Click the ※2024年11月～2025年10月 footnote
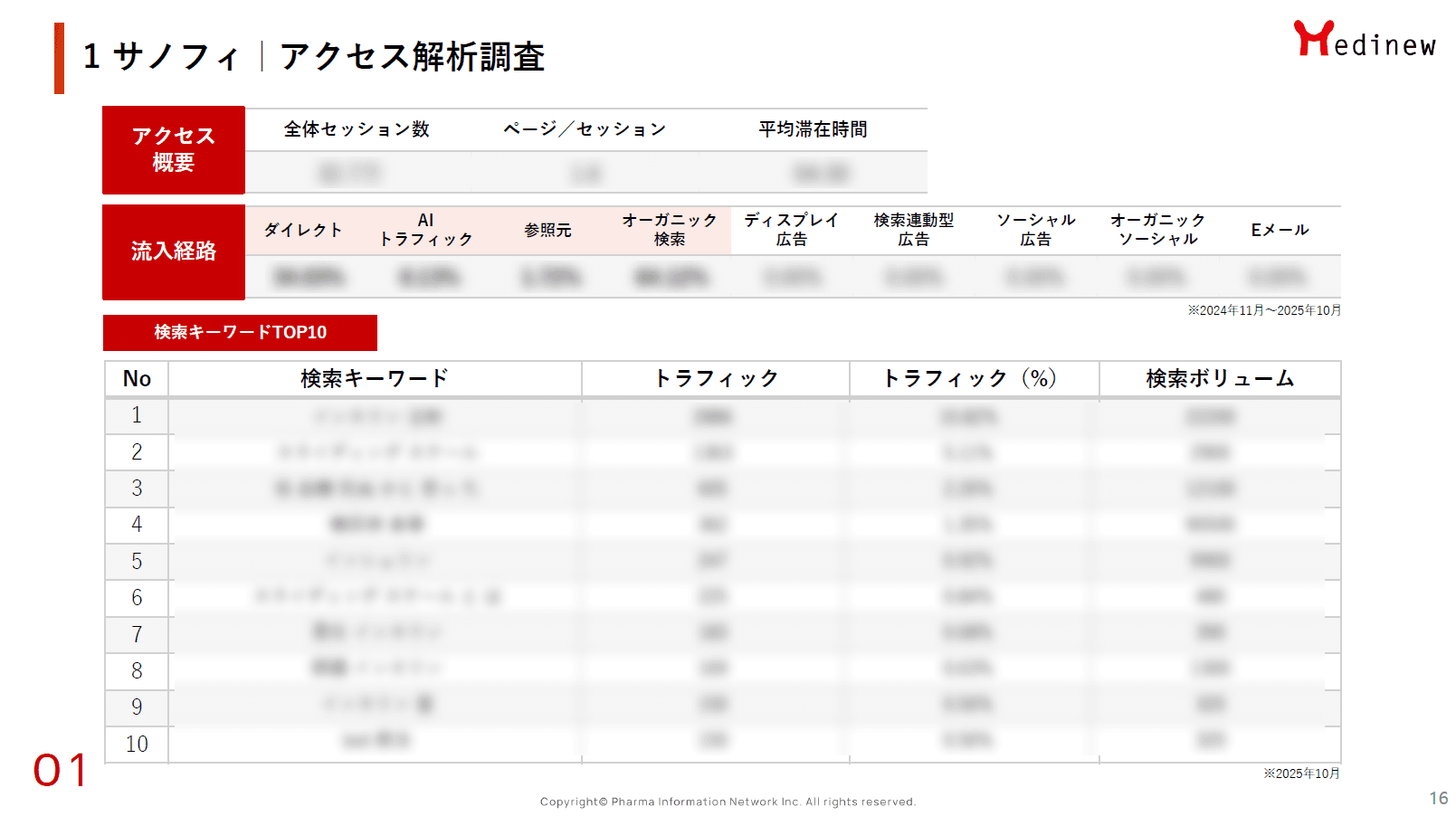 (x=1263, y=309)
